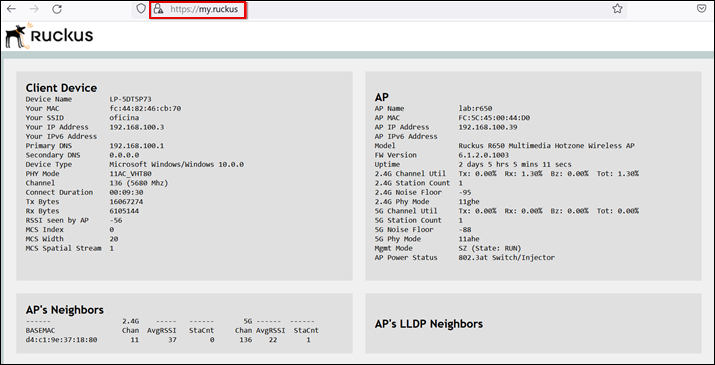This screenshot has width=715, height=365.
Task: Select the AP's Neighbors heading
Action: (65, 310)
